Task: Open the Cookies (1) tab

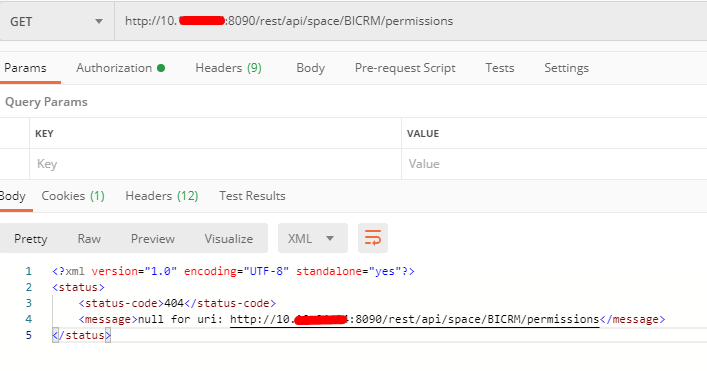Action: pos(73,196)
